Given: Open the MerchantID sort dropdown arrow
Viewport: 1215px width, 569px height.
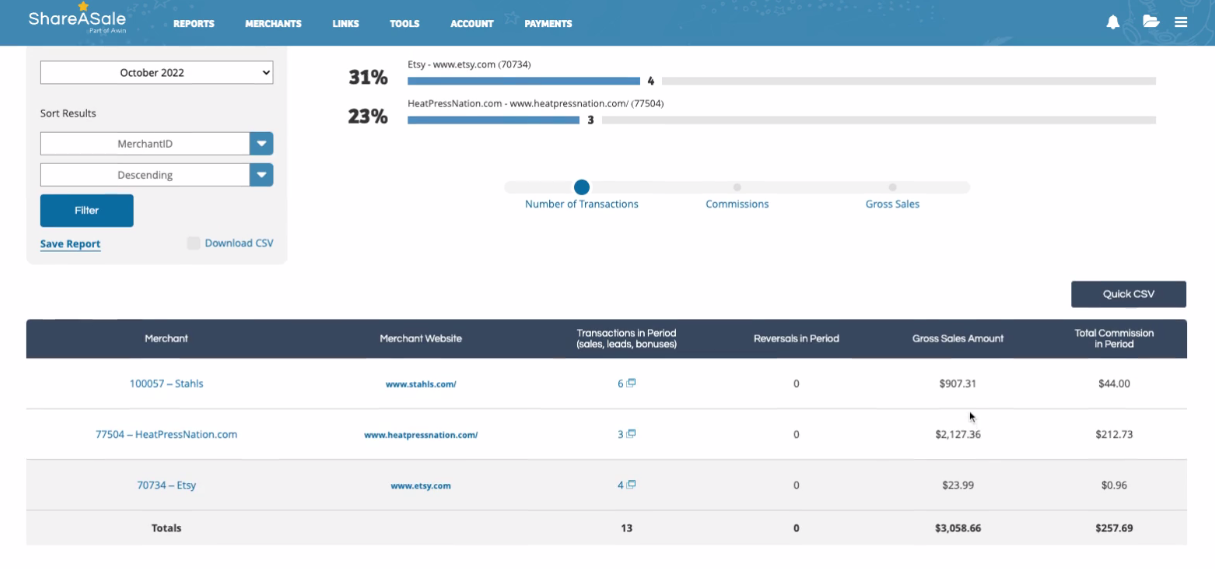Looking at the screenshot, I should tap(261, 144).
